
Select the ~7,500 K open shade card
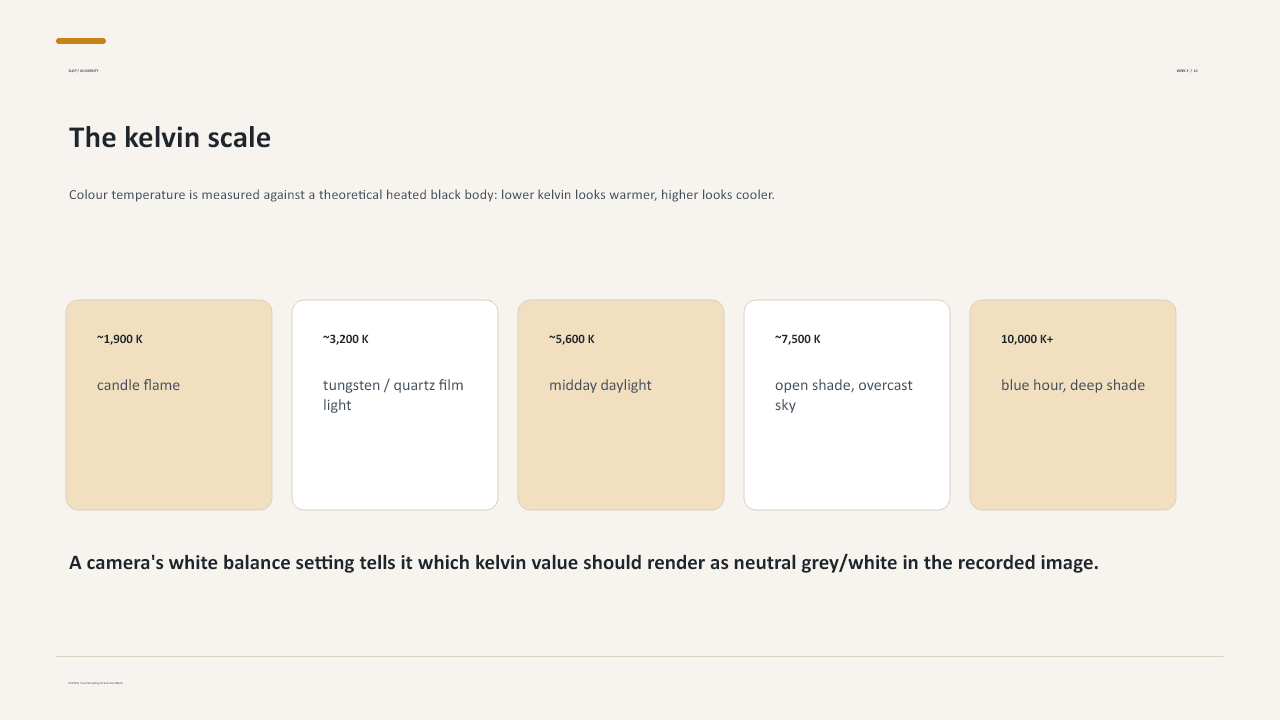pos(847,405)
